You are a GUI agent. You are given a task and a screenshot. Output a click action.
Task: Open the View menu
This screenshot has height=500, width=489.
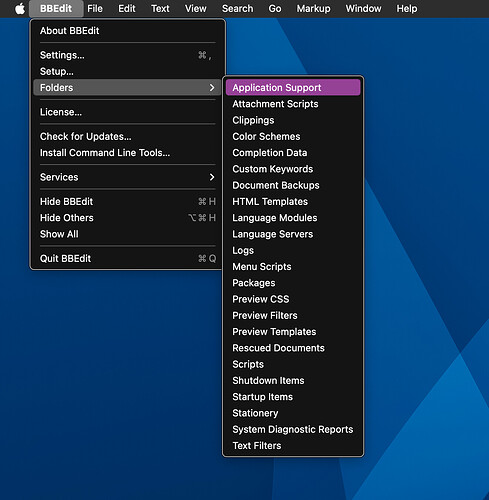[x=196, y=9]
